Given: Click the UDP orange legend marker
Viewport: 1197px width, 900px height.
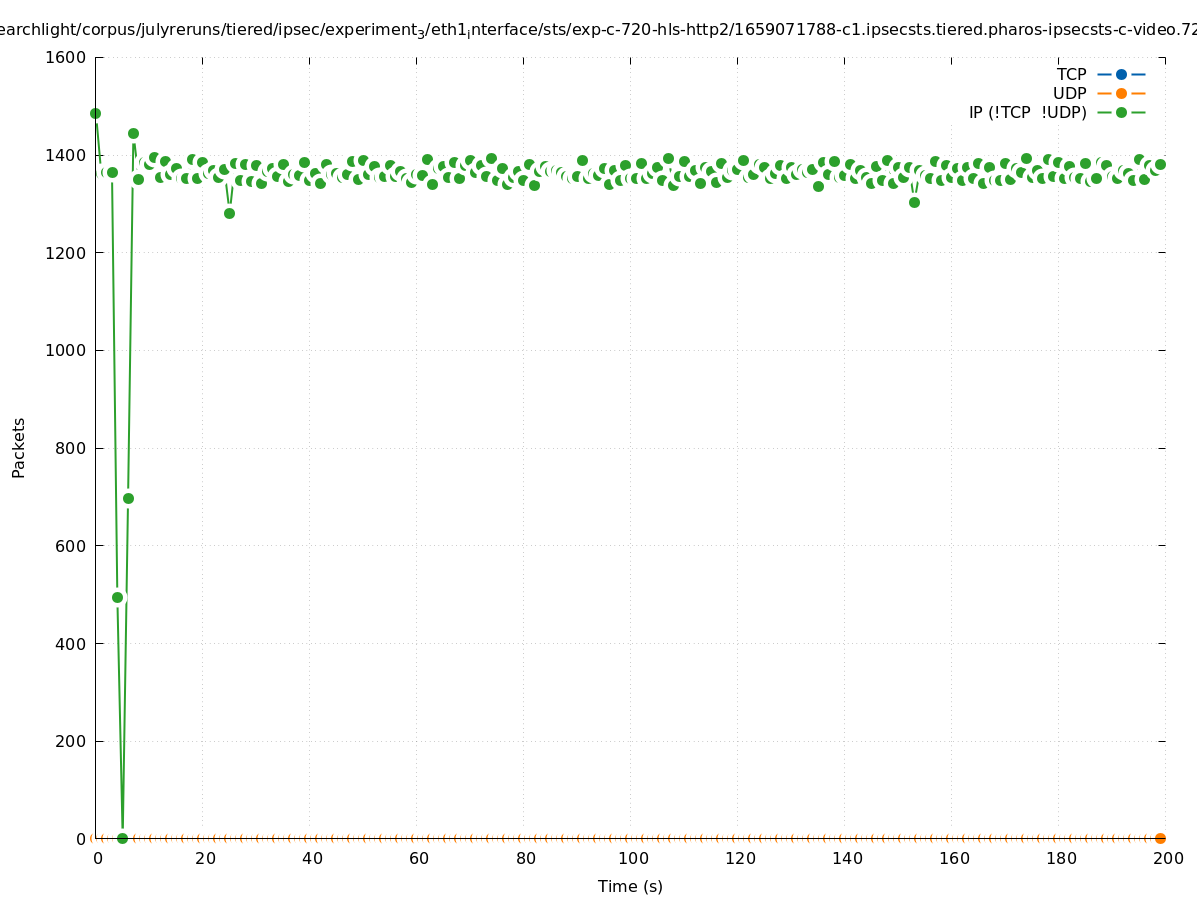Looking at the screenshot, I should click(x=1121, y=93).
